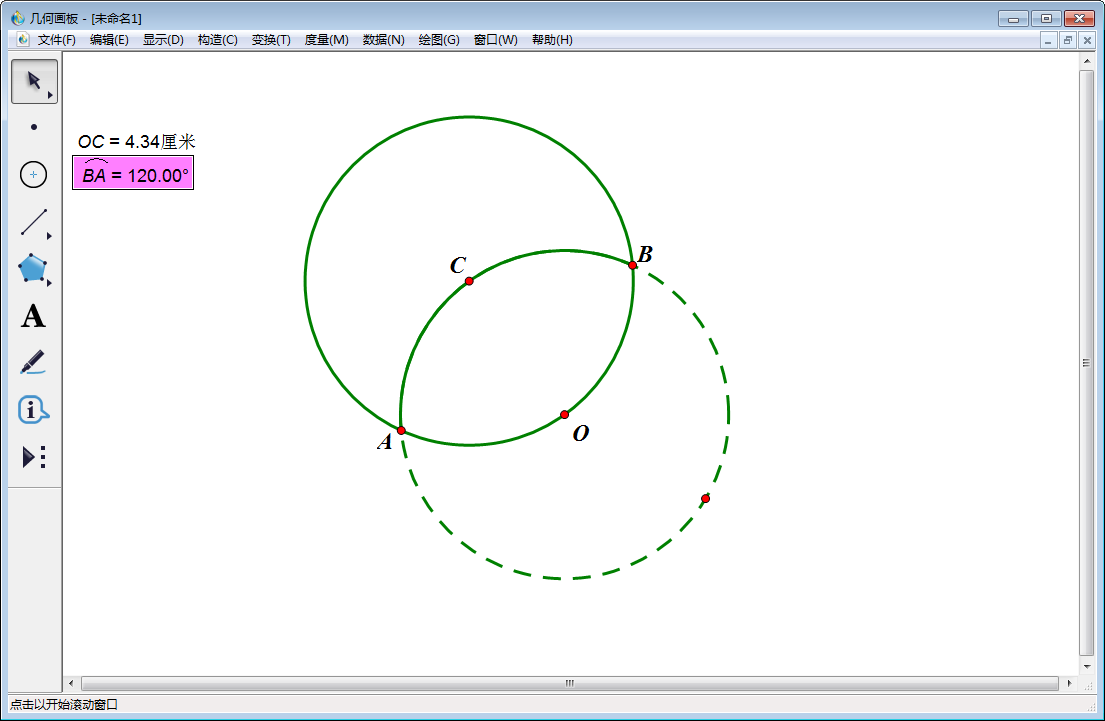Select red point O
Screen dimensions: 1105x721
coord(564,414)
